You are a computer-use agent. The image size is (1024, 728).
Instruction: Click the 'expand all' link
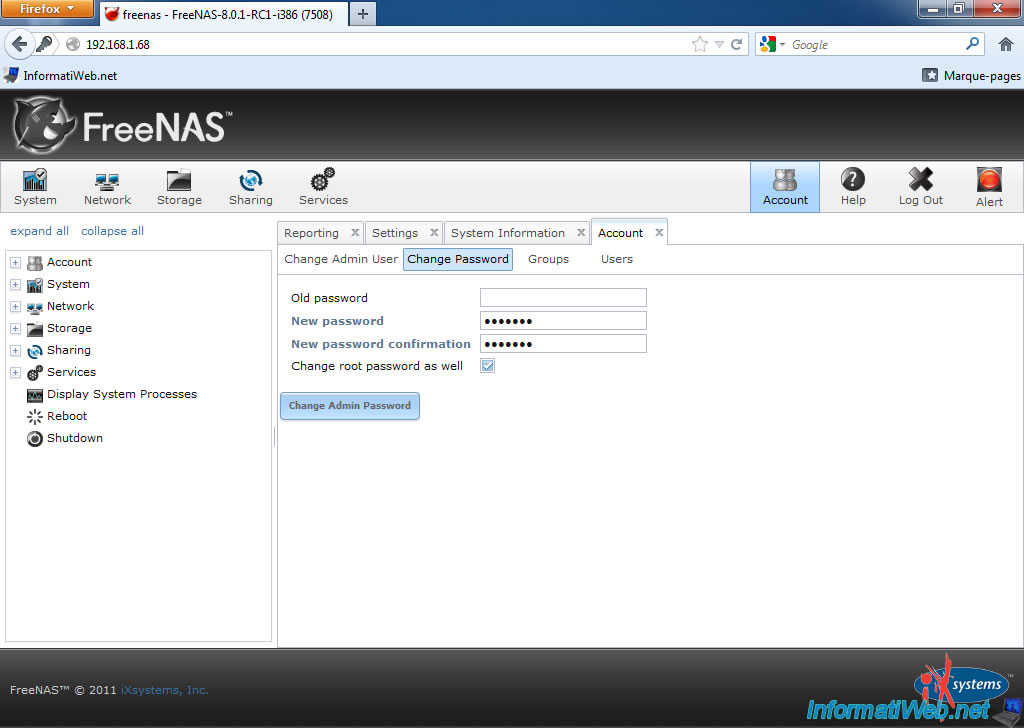click(39, 231)
